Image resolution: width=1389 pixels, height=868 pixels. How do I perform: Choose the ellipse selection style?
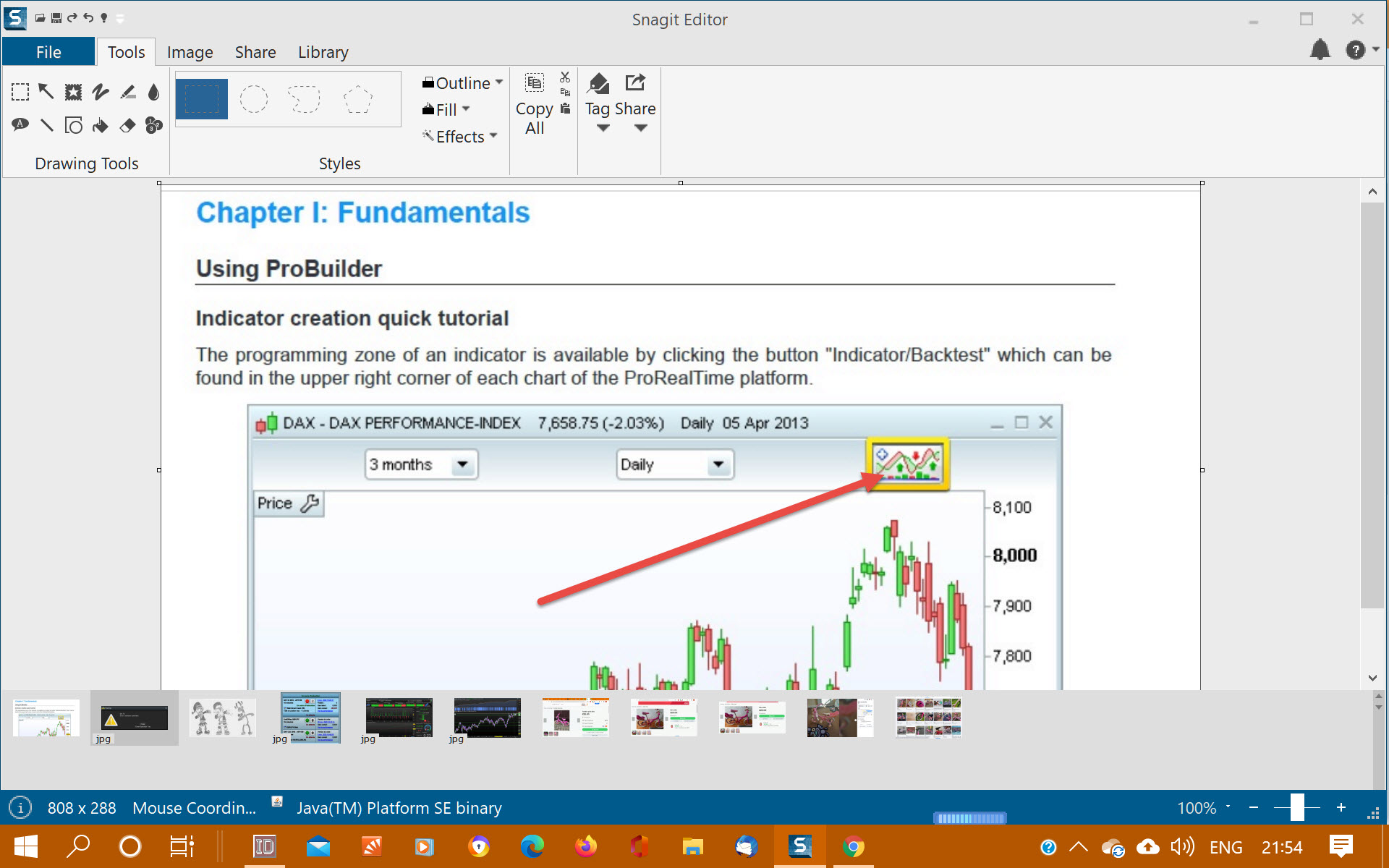[254, 99]
